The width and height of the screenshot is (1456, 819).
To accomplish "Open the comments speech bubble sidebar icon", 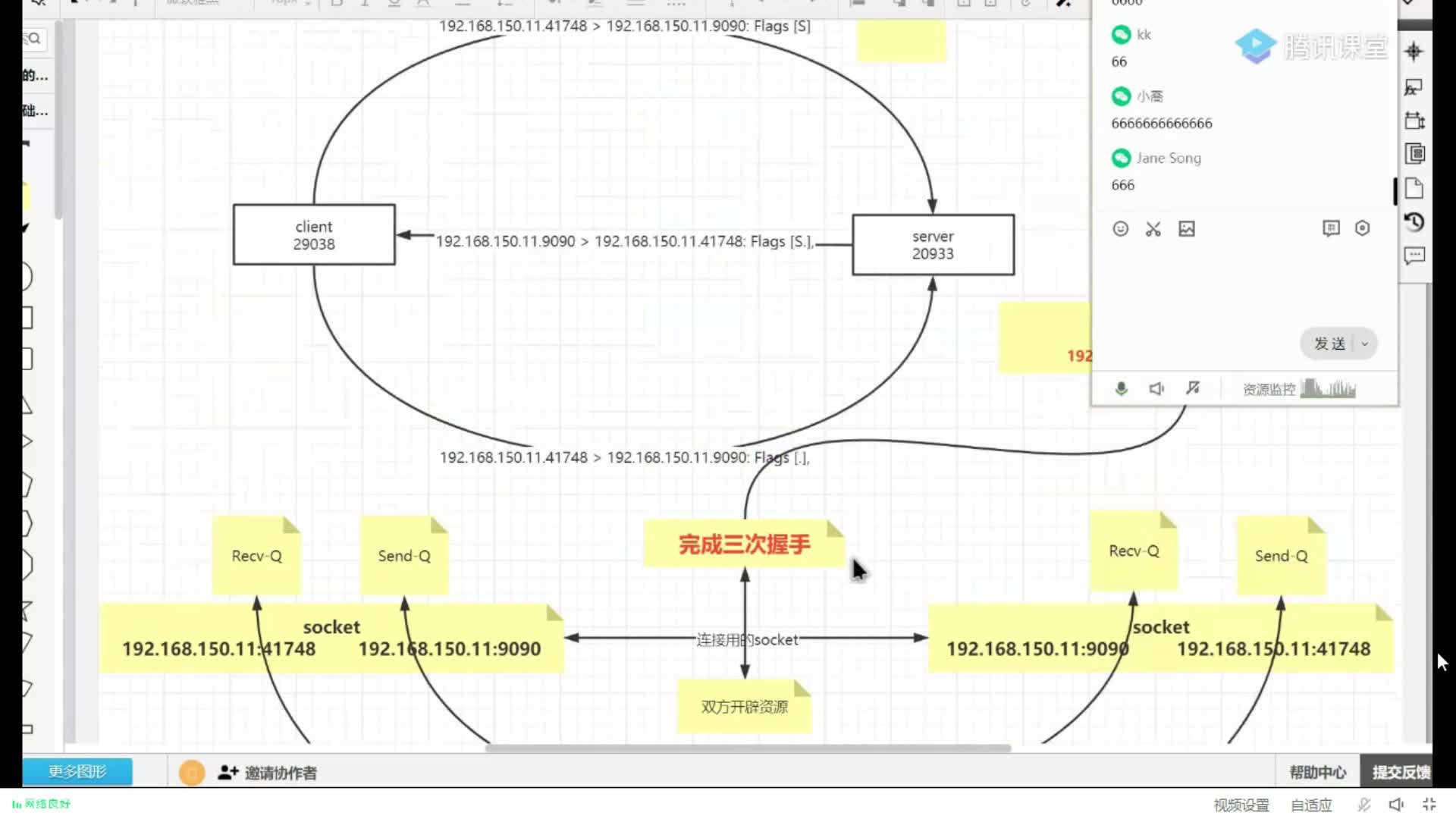I will pyautogui.click(x=1414, y=256).
